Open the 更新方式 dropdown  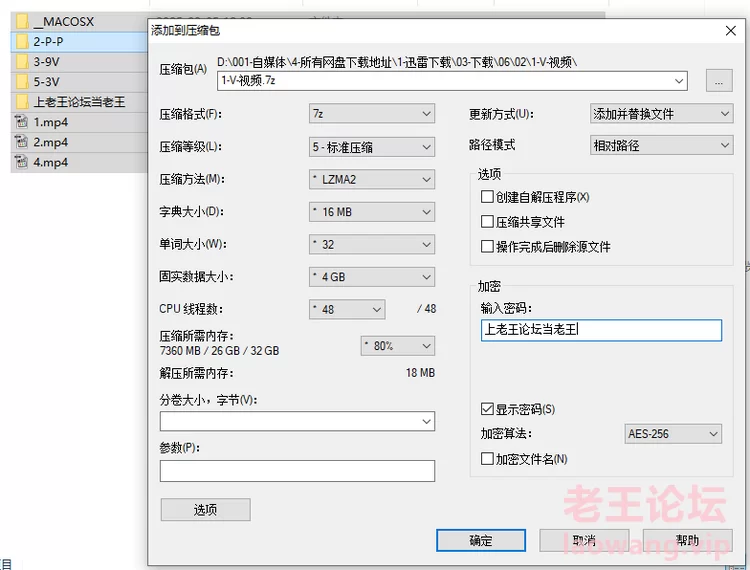click(x=662, y=113)
